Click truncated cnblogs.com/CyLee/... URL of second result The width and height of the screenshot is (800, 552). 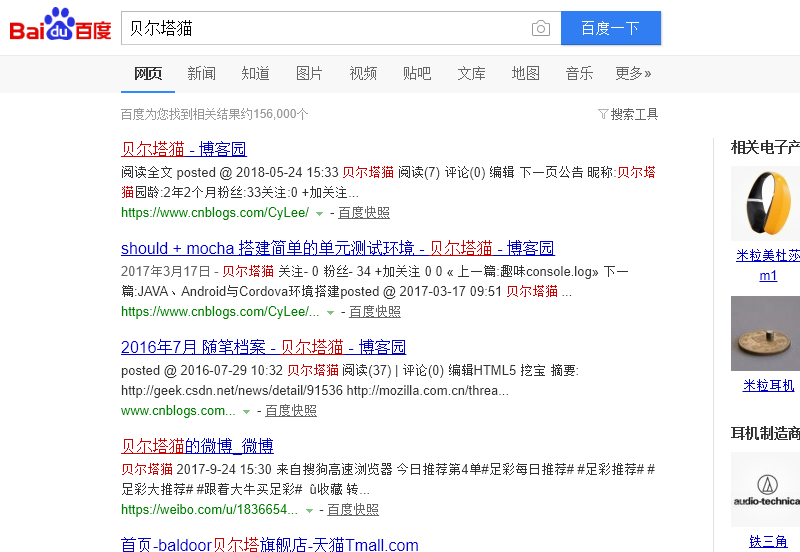point(220,312)
